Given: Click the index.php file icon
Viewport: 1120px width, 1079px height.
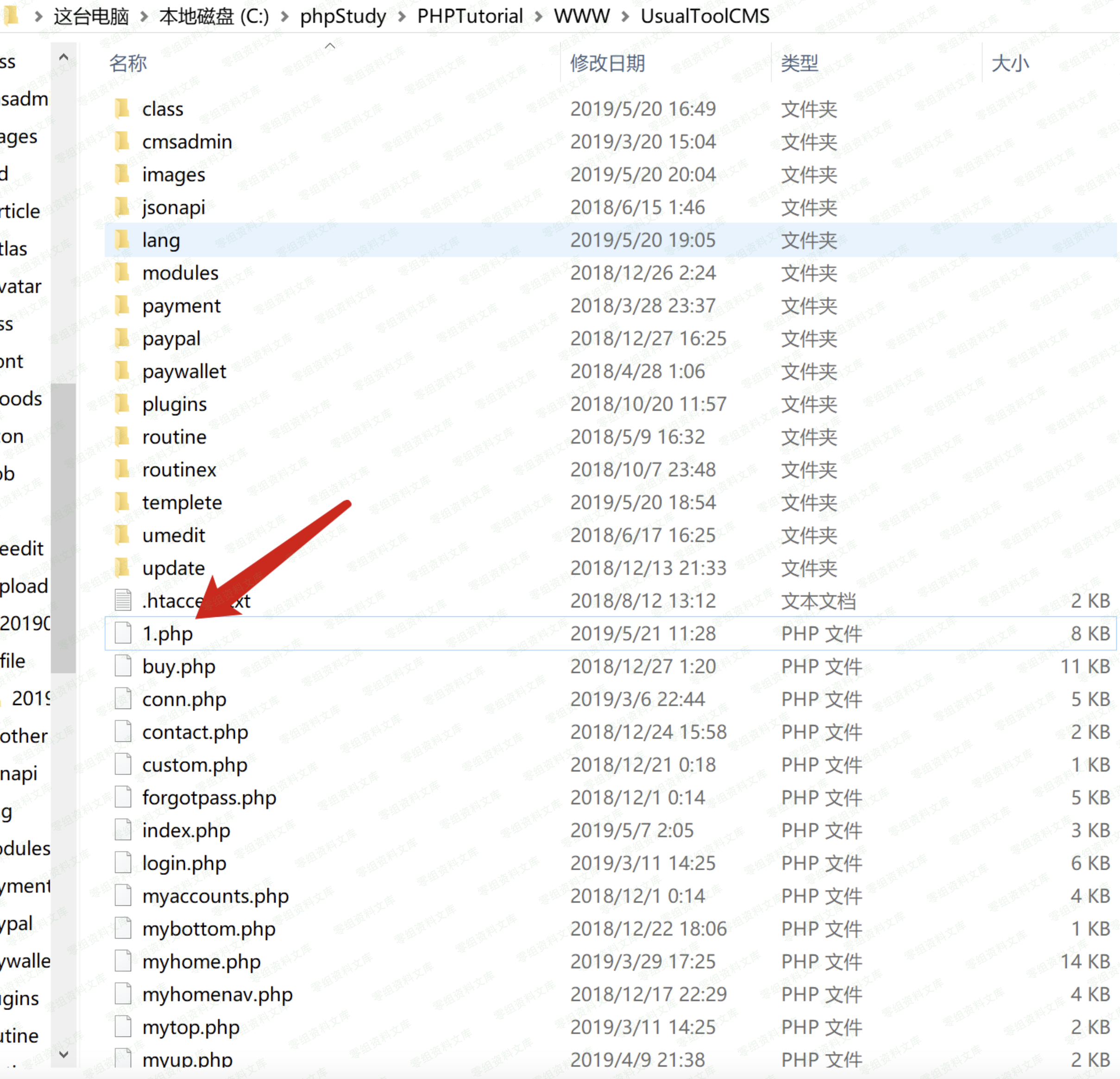Looking at the screenshot, I should point(123,830).
